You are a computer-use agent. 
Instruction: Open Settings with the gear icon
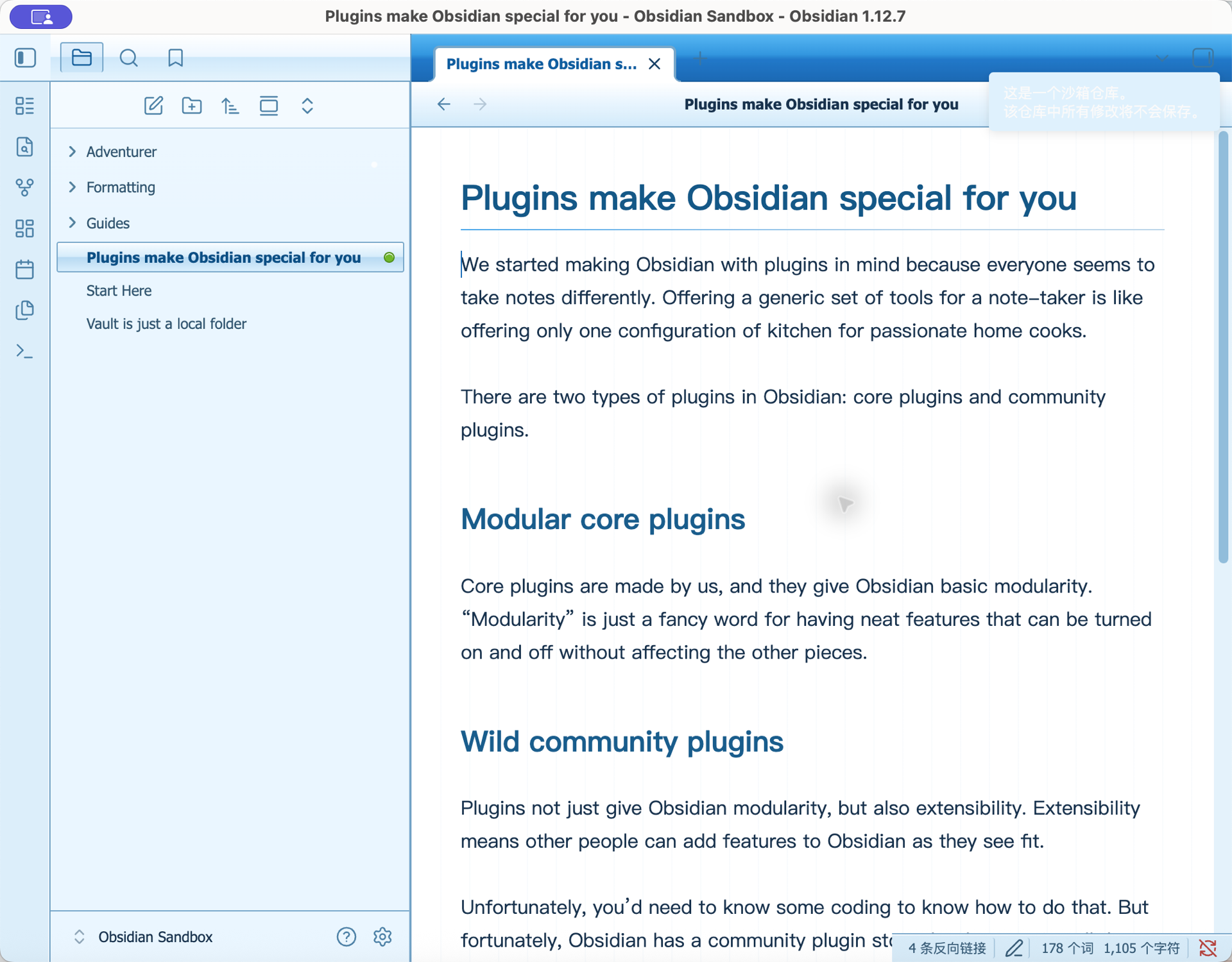382,937
